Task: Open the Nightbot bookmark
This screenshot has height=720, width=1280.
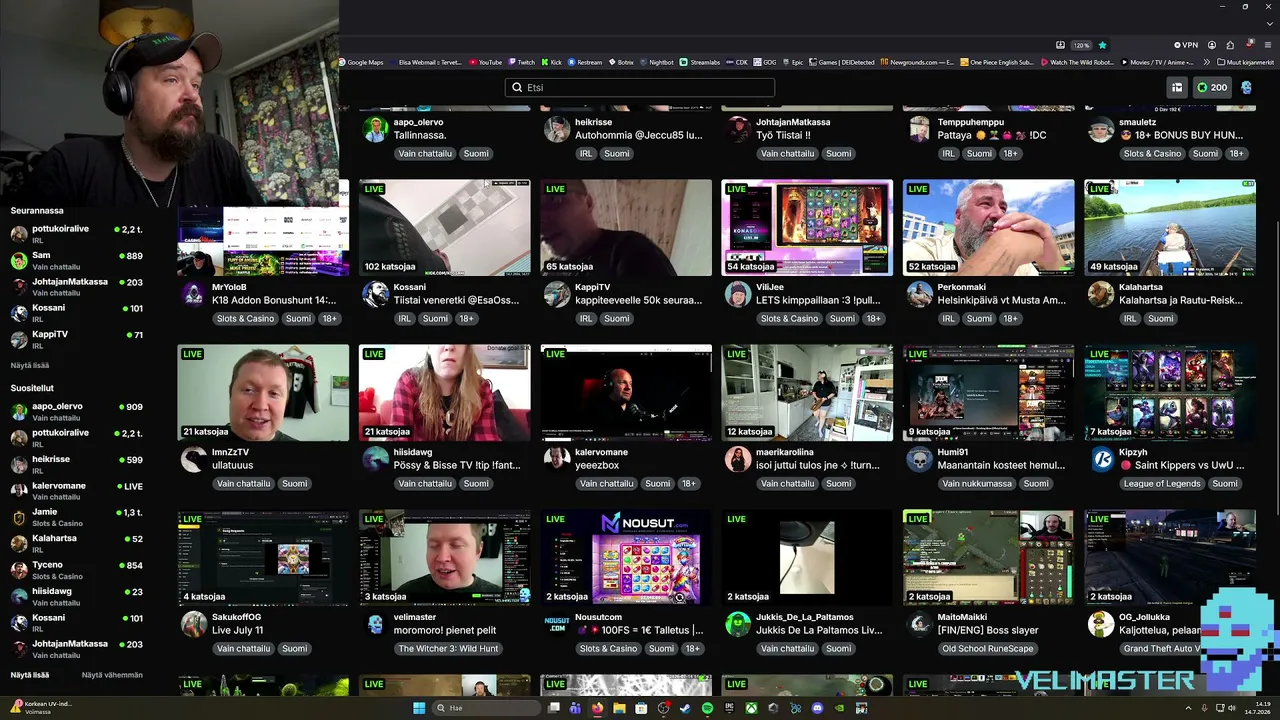Action: [657, 62]
